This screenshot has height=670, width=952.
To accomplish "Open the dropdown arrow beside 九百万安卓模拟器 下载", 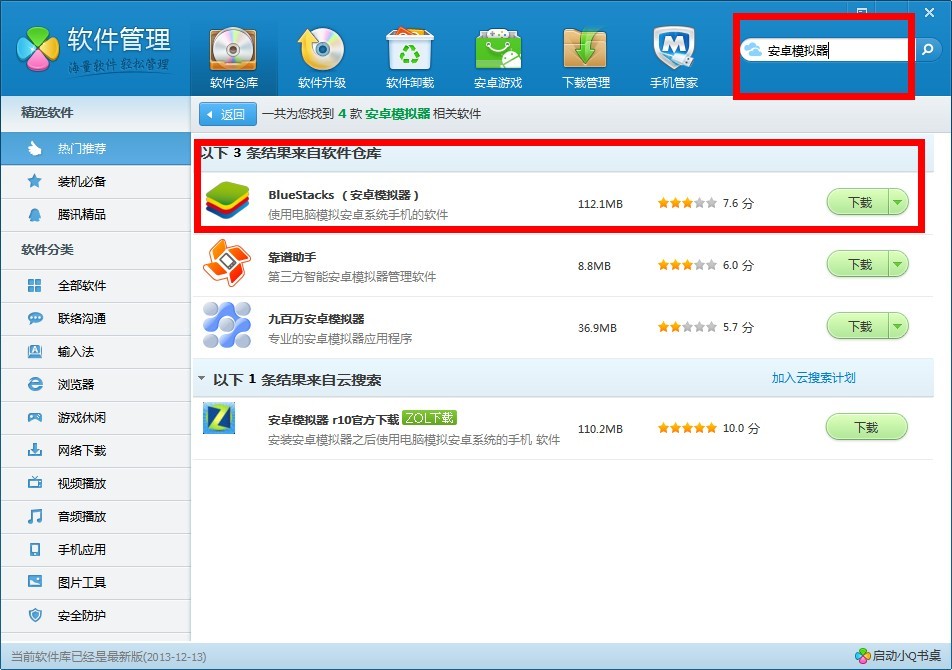I will coord(899,327).
